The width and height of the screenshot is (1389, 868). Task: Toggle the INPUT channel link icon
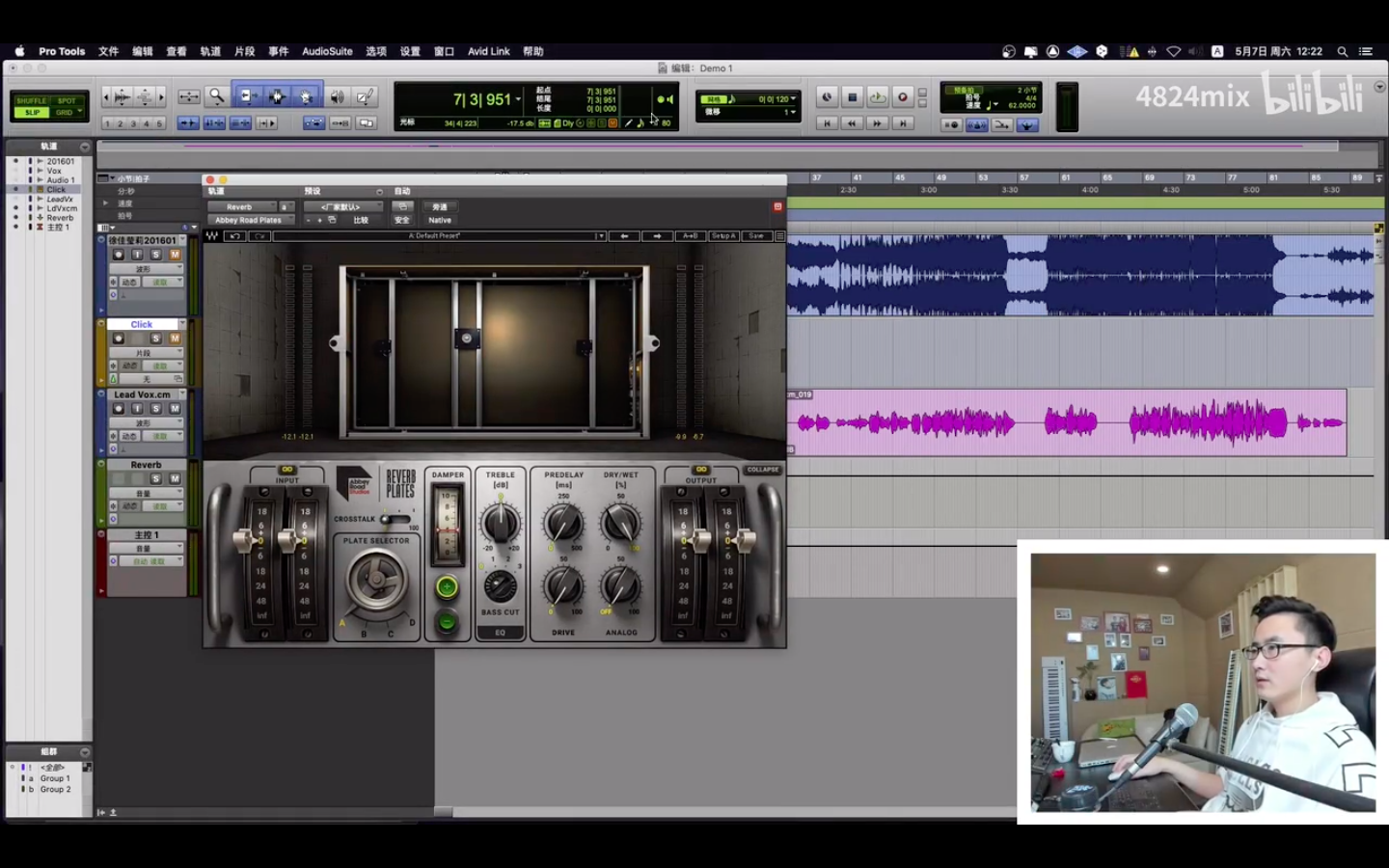(x=286, y=470)
